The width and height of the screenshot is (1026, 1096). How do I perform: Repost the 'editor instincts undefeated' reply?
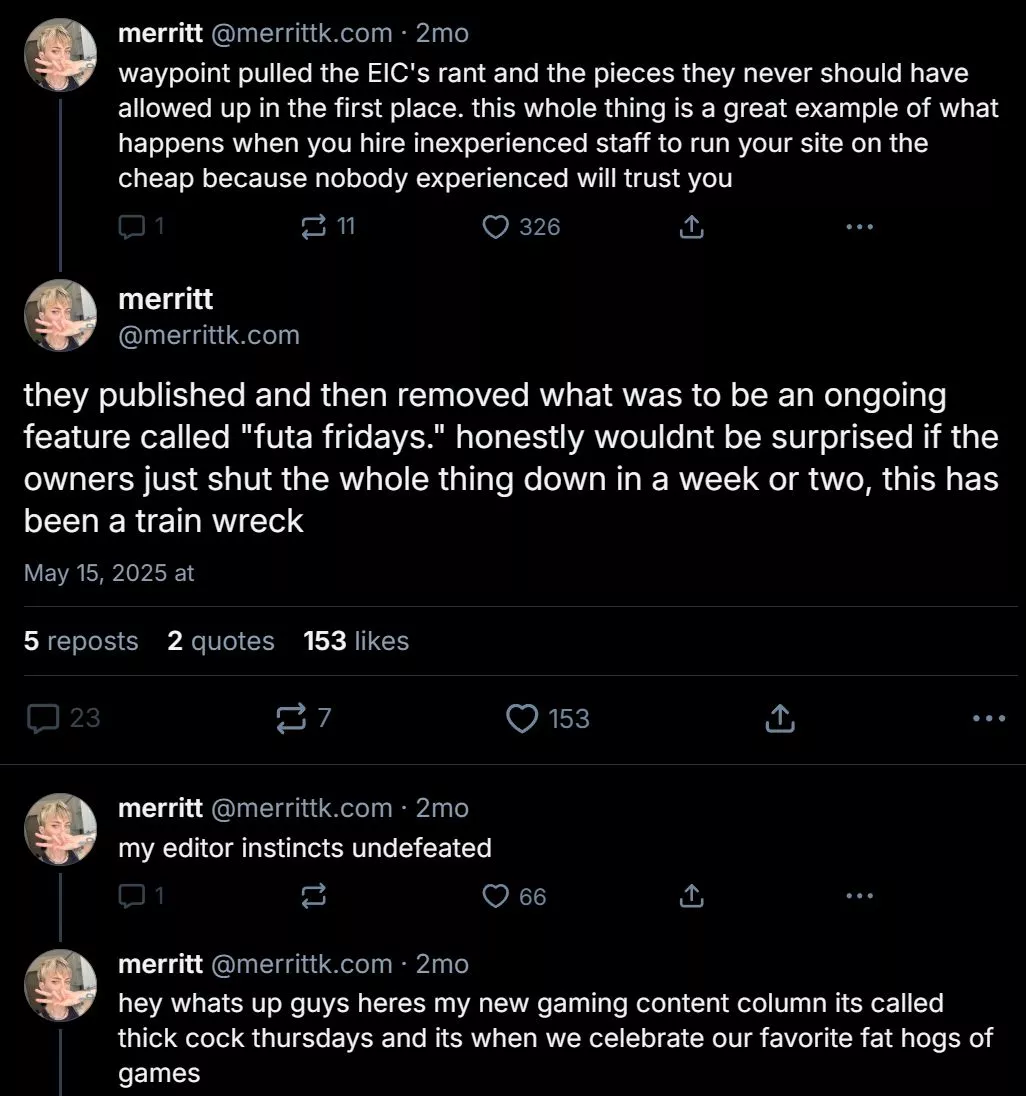[x=314, y=897]
